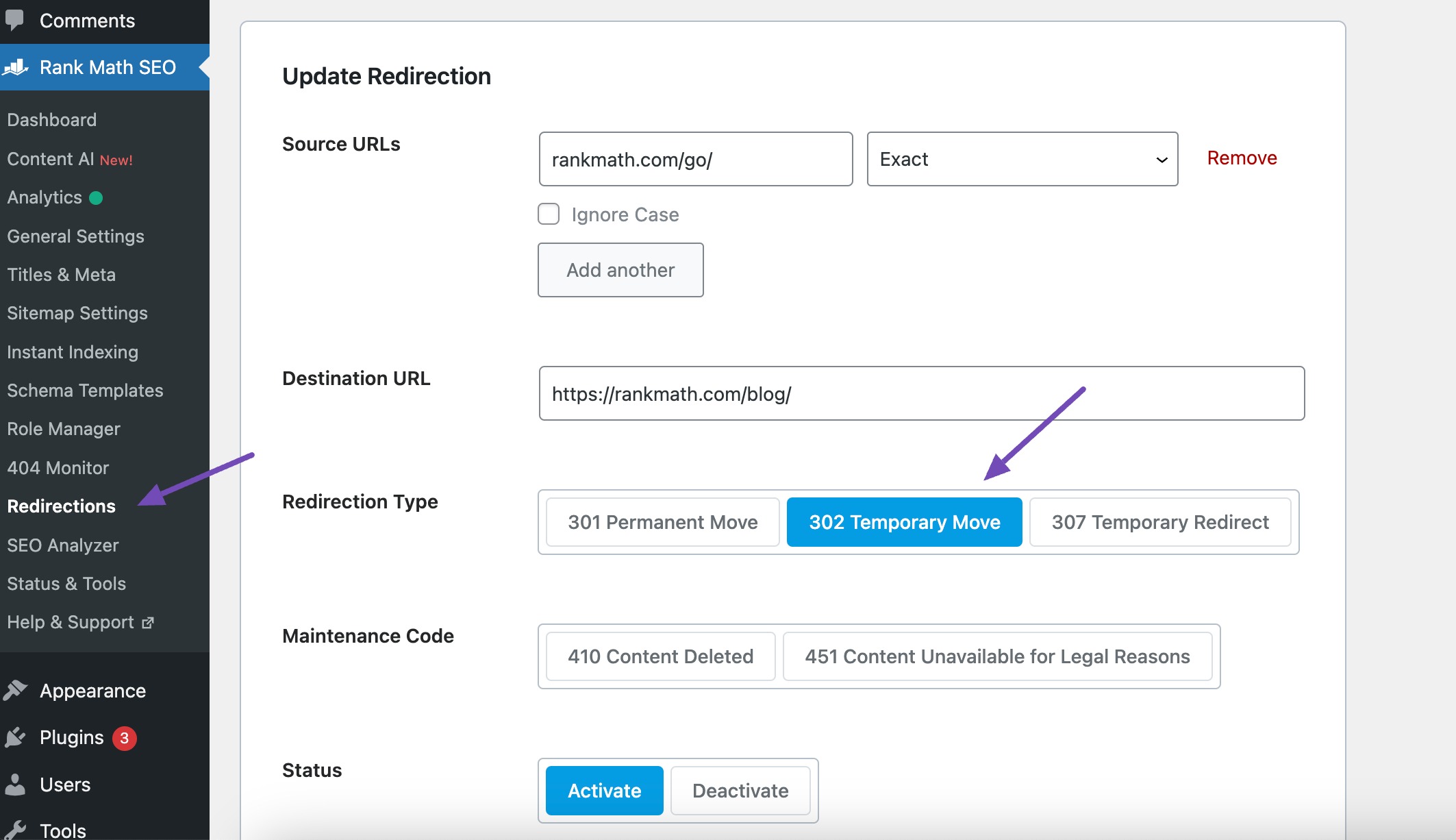This screenshot has width=1456, height=840.
Task: Open the Rank Math SEO menu
Action: coord(105,67)
